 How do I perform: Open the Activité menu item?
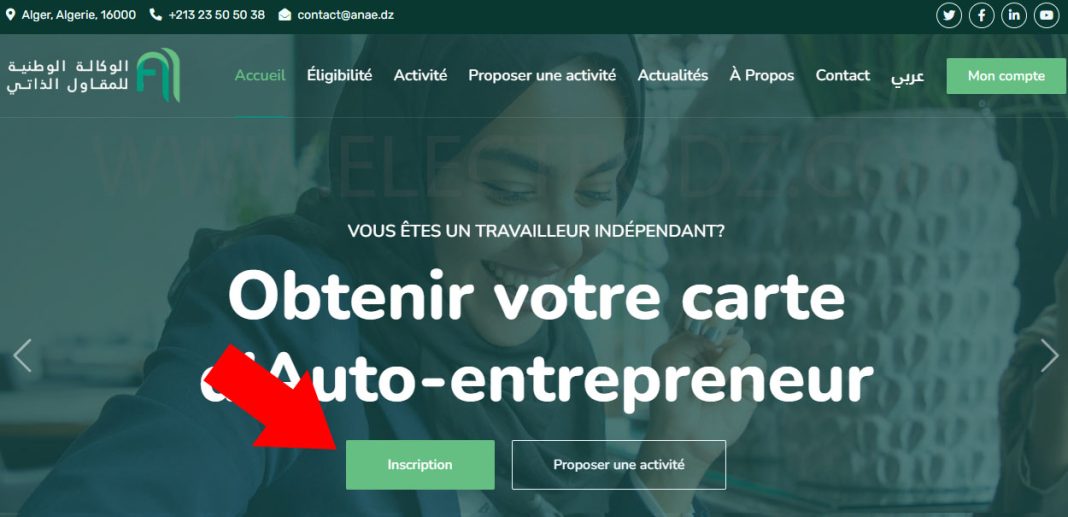click(x=420, y=76)
